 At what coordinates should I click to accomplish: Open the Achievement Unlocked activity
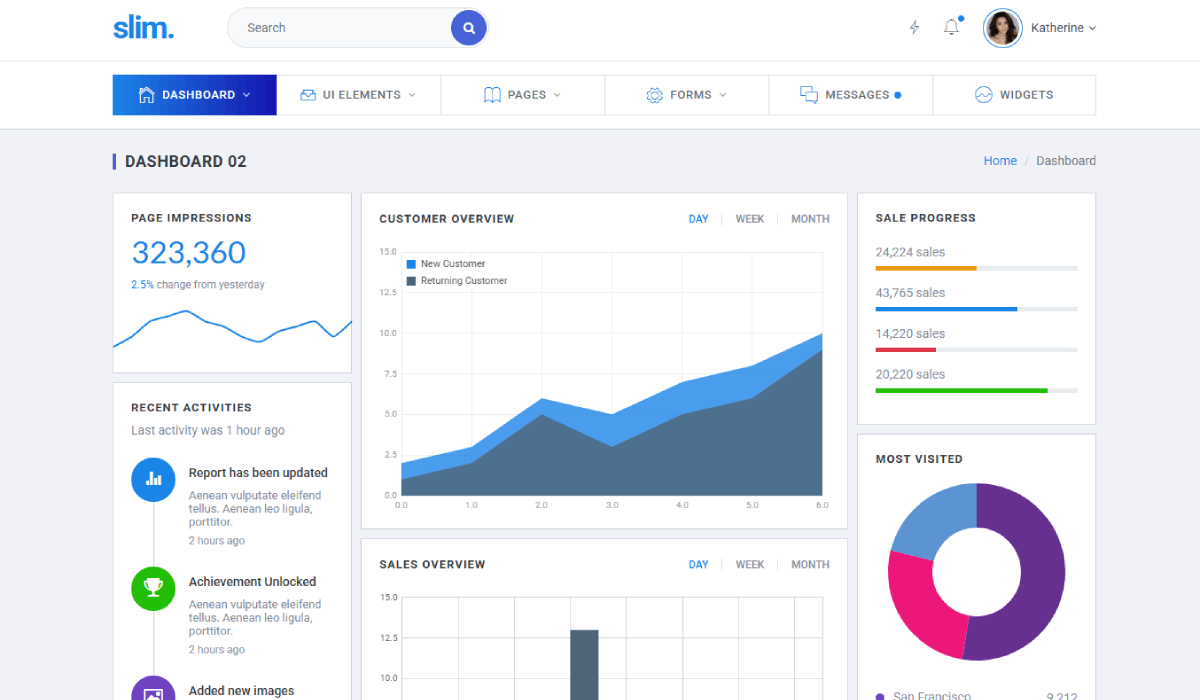coord(252,582)
